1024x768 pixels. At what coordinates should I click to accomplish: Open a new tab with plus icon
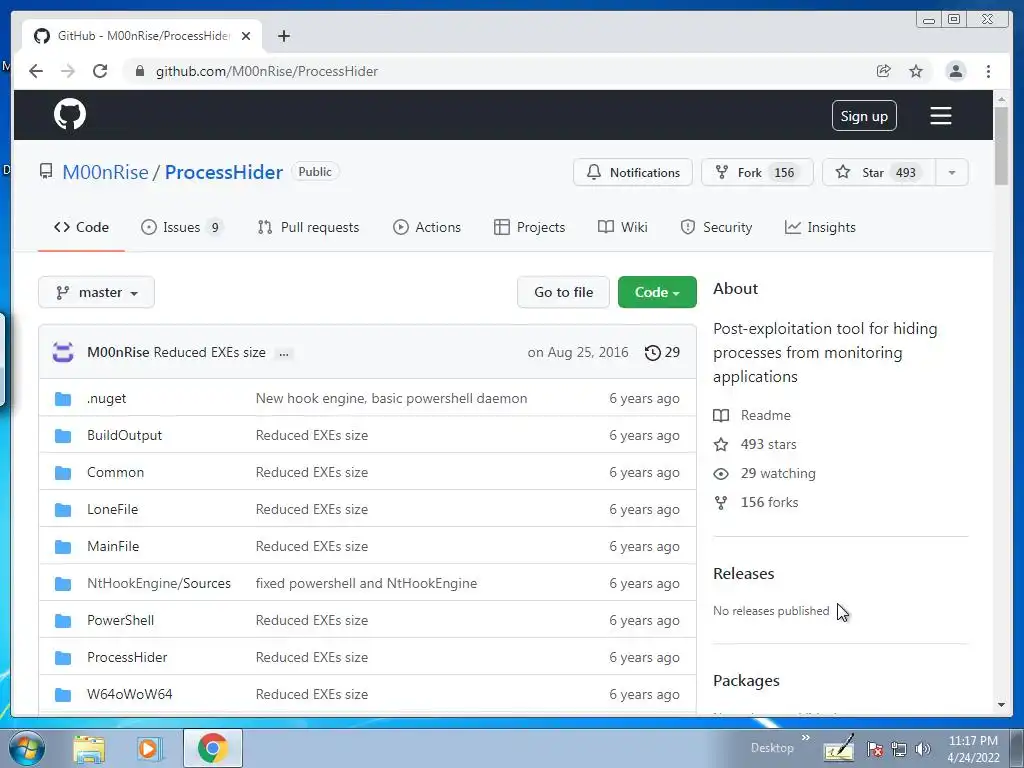283,36
